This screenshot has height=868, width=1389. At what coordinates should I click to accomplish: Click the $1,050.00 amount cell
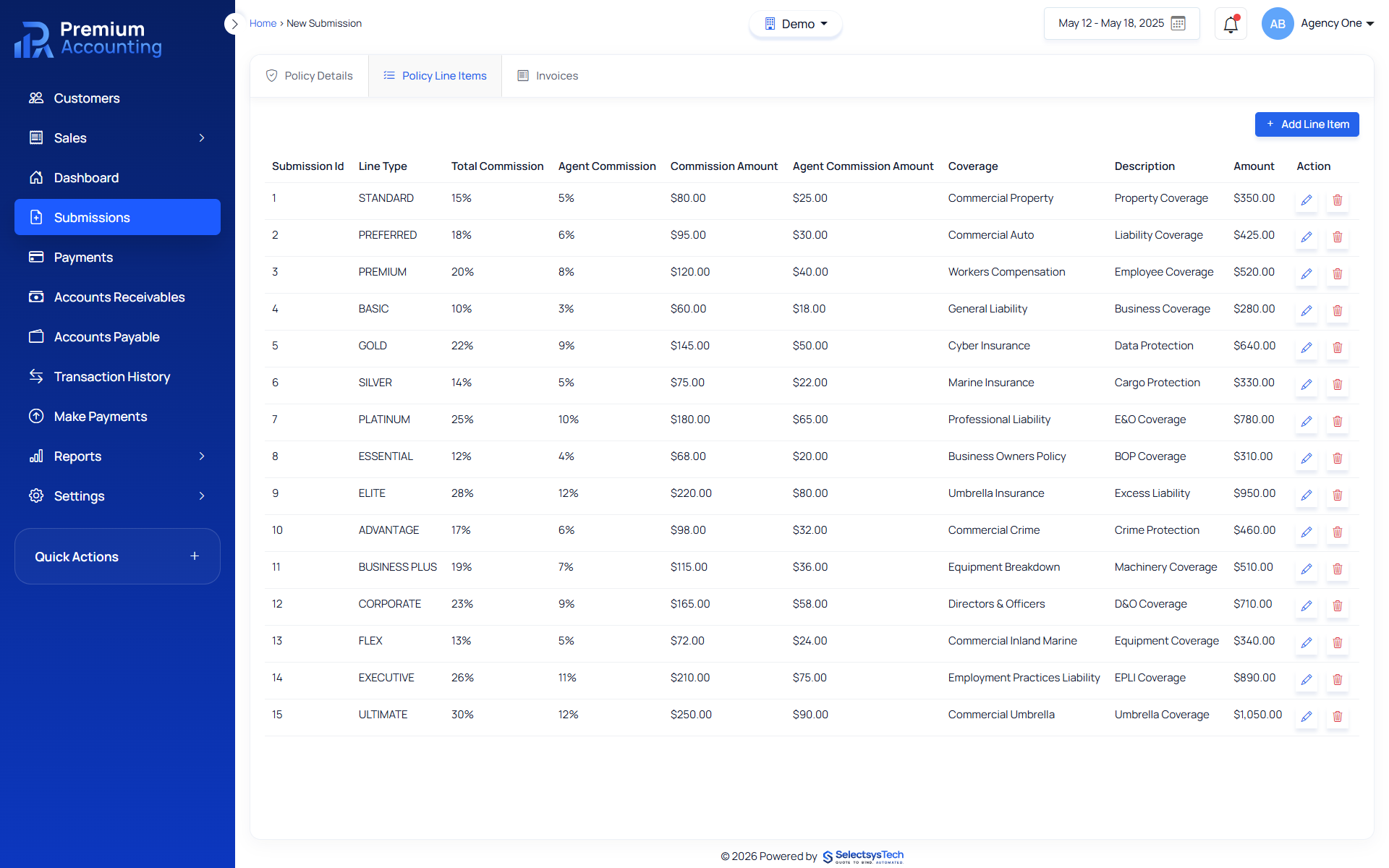[1257, 715]
